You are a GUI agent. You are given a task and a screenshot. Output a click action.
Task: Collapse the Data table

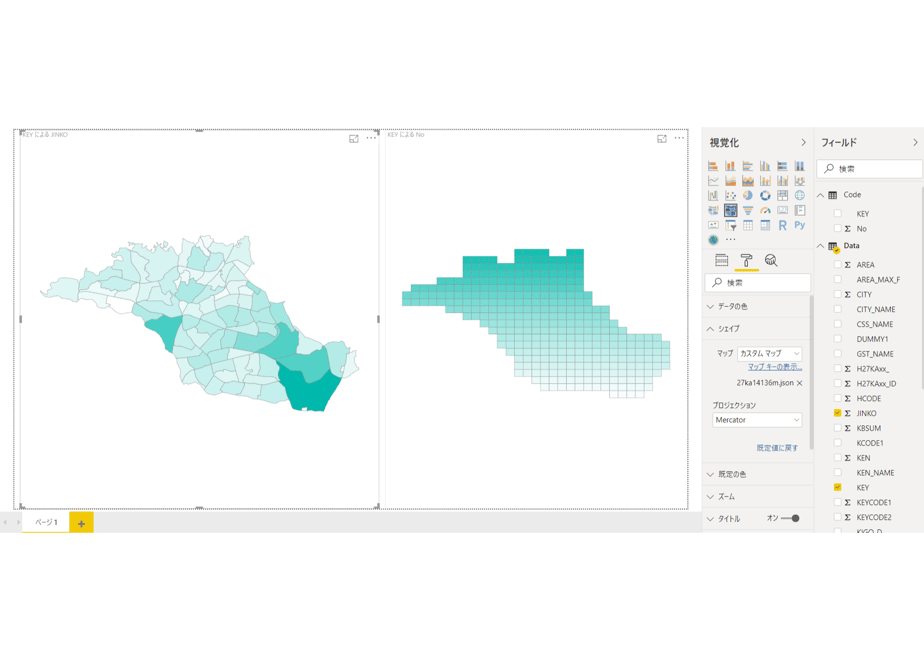tap(820, 246)
